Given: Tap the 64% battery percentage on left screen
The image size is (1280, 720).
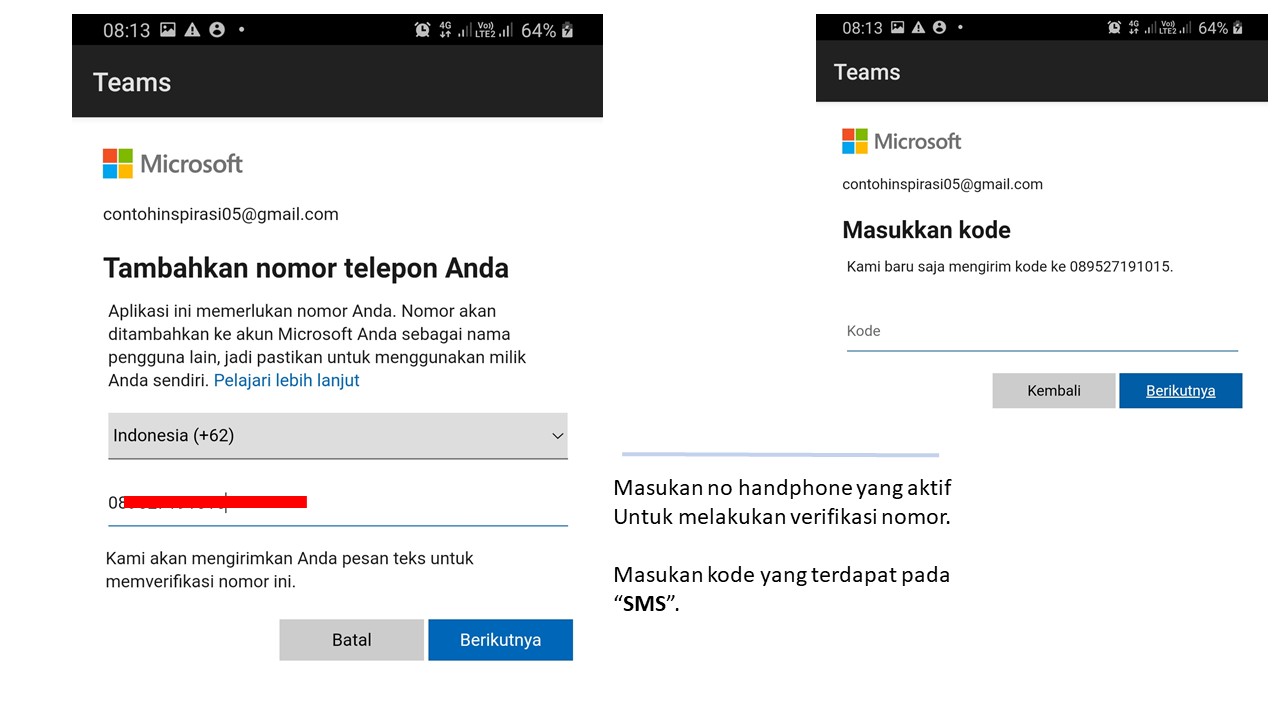Looking at the screenshot, I should tap(538, 30).
